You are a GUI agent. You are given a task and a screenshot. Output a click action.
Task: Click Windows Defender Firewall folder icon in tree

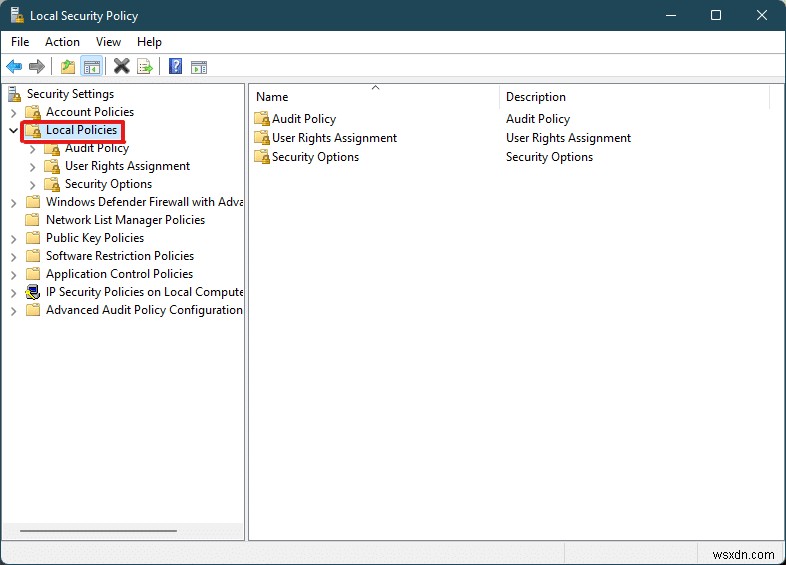[33, 202]
